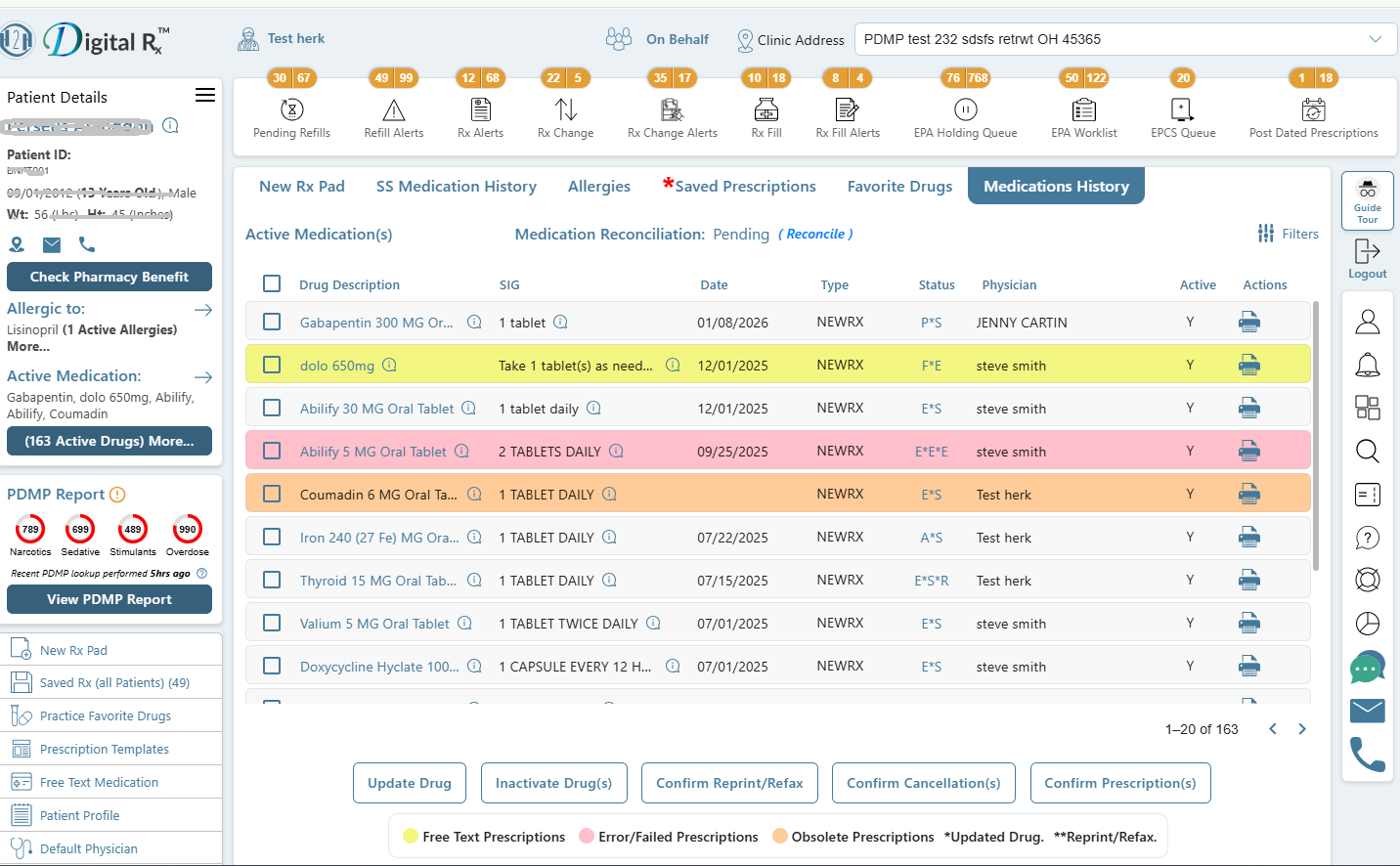Toggle the select-all checkbox in header
1400x866 pixels.
pyautogui.click(x=272, y=283)
